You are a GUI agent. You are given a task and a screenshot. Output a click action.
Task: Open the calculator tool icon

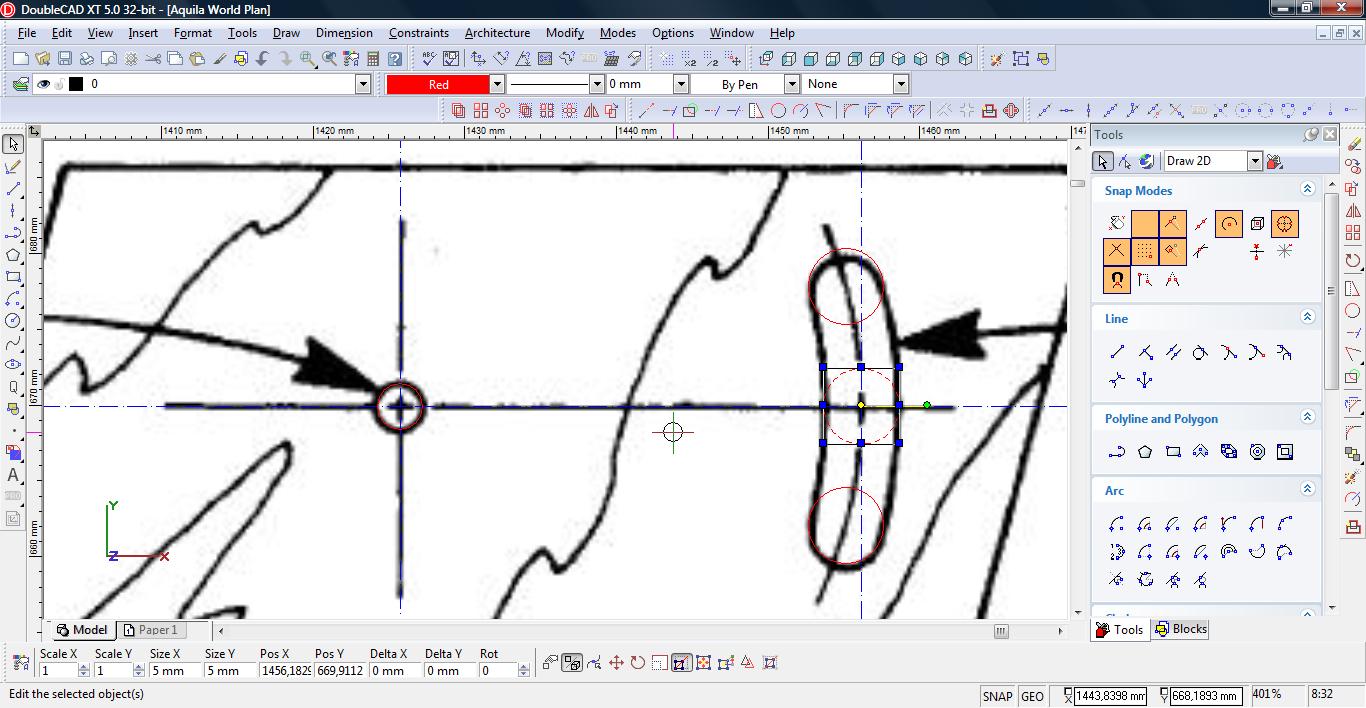pos(373,59)
